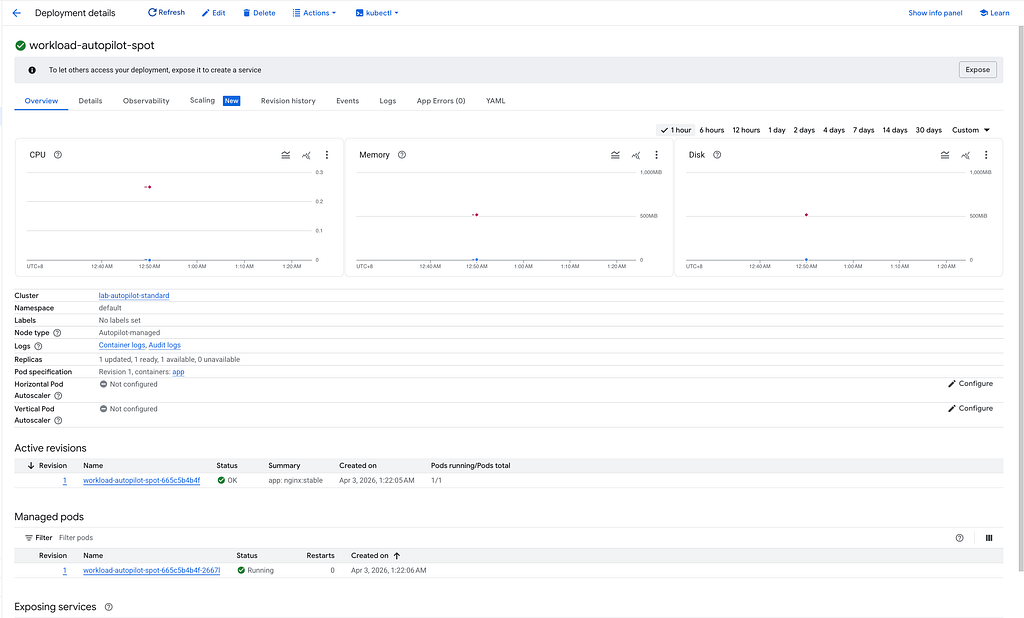
Task: Switch to the YAML tab
Action: click(x=496, y=101)
